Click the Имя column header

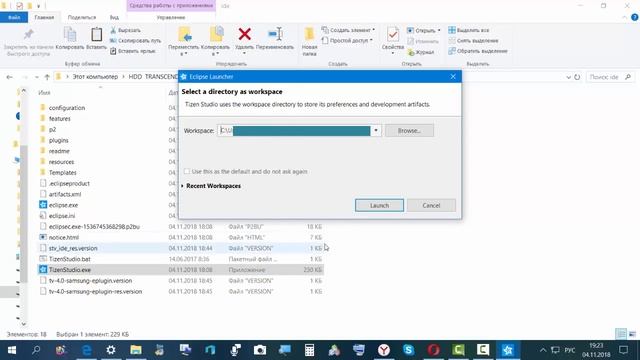point(44,93)
